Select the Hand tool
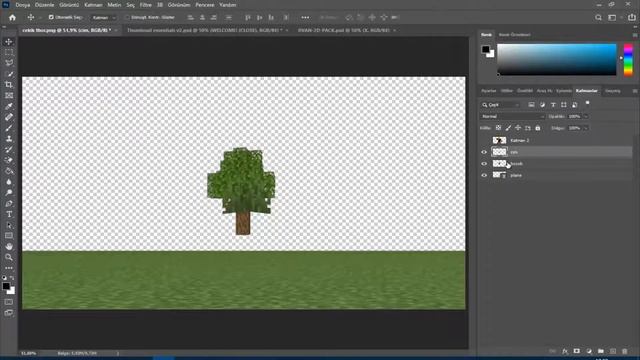The image size is (640, 360). (x=9, y=247)
